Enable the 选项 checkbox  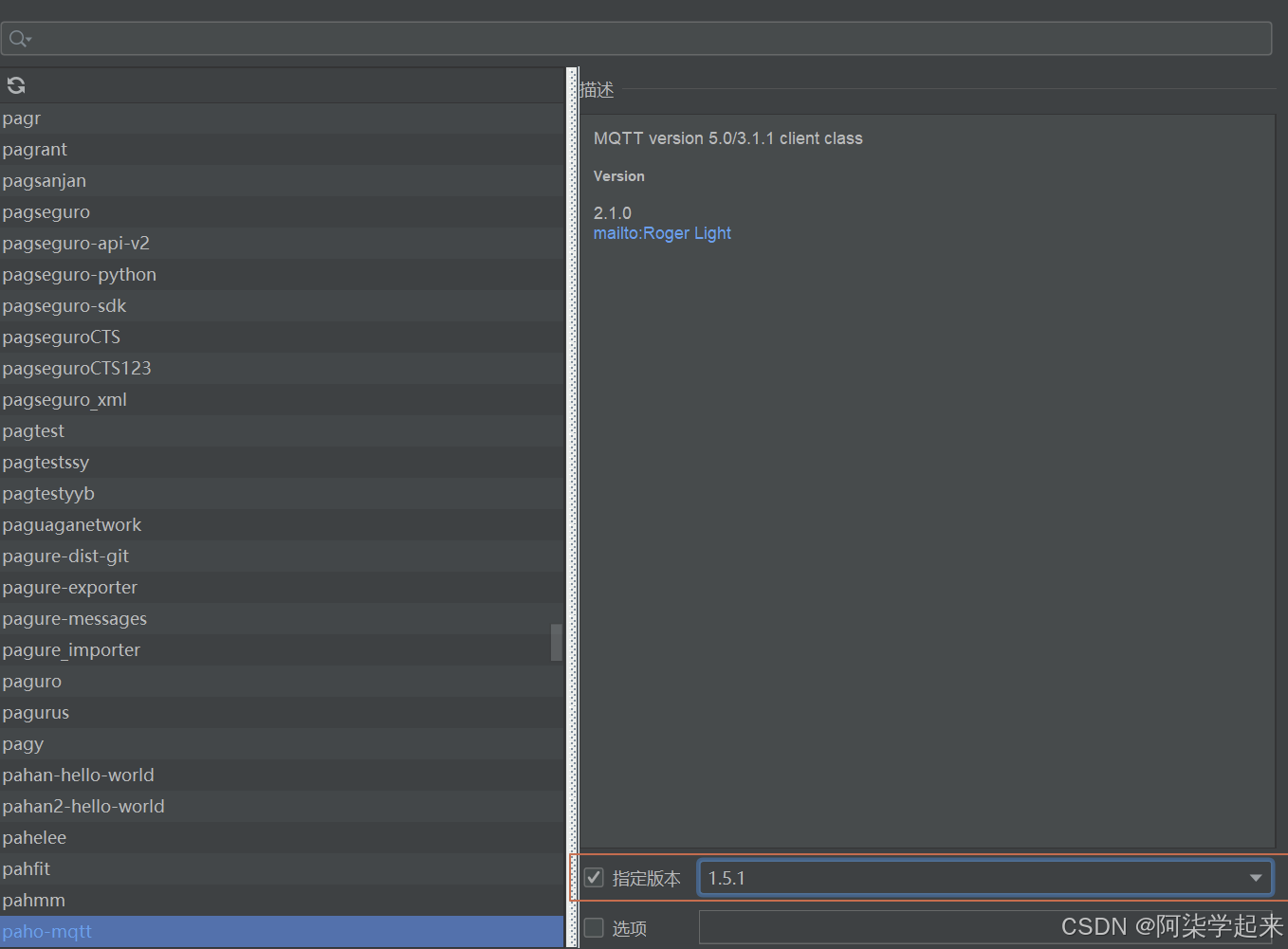pos(594,928)
